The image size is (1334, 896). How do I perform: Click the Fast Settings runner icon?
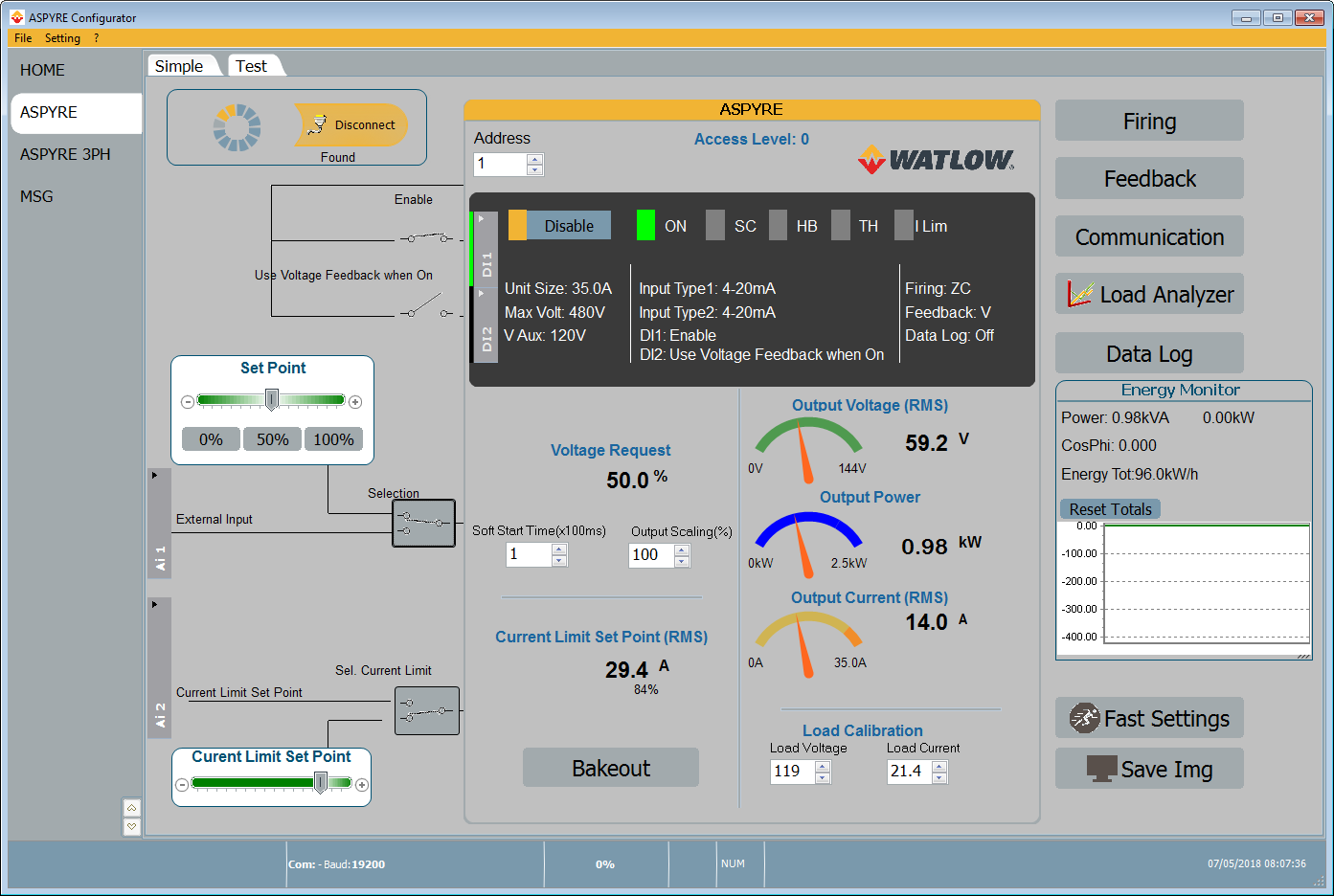pos(1084,718)
